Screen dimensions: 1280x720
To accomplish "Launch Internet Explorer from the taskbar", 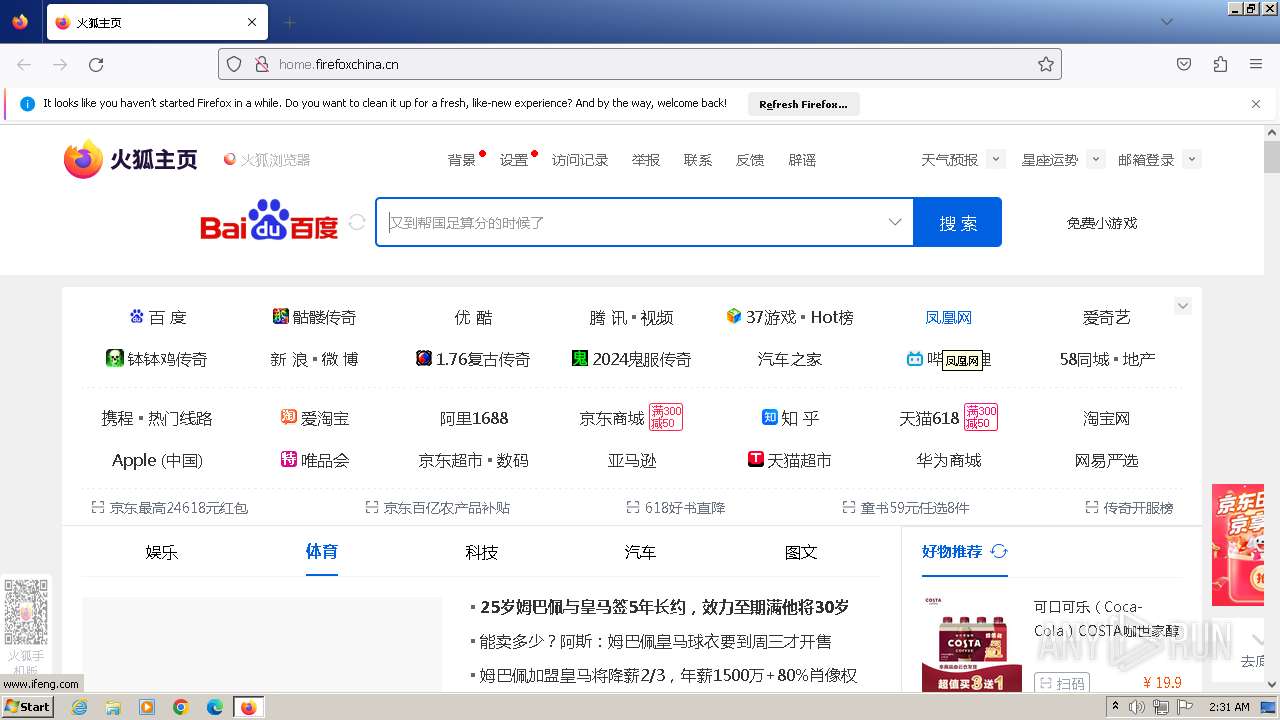I will pyautogui.click(x=80, y=707).
